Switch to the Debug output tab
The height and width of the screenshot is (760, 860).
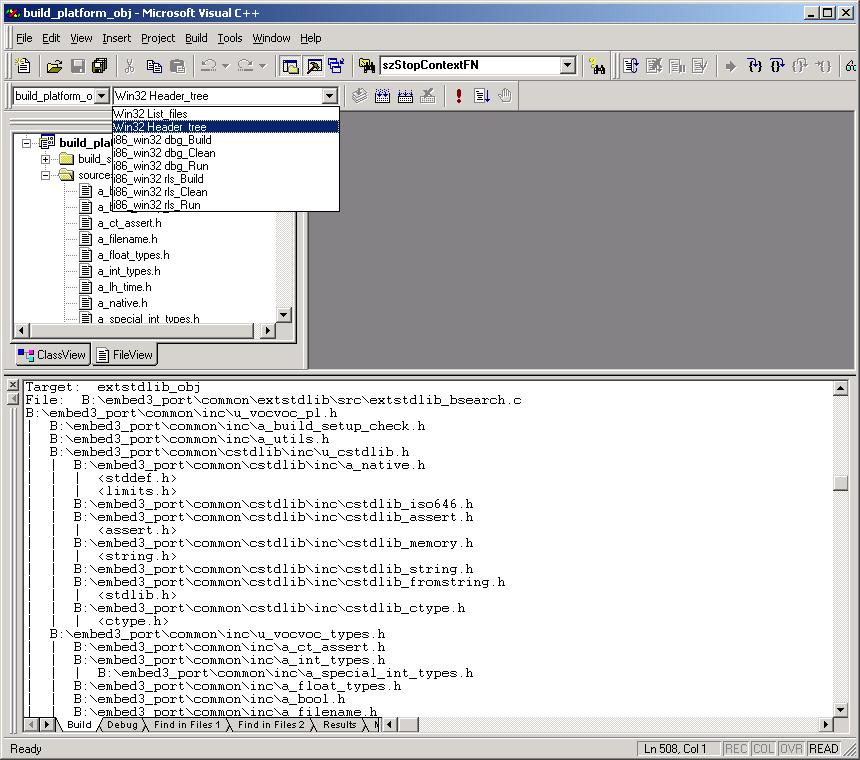pyautogui.click(x=122, y=725)
